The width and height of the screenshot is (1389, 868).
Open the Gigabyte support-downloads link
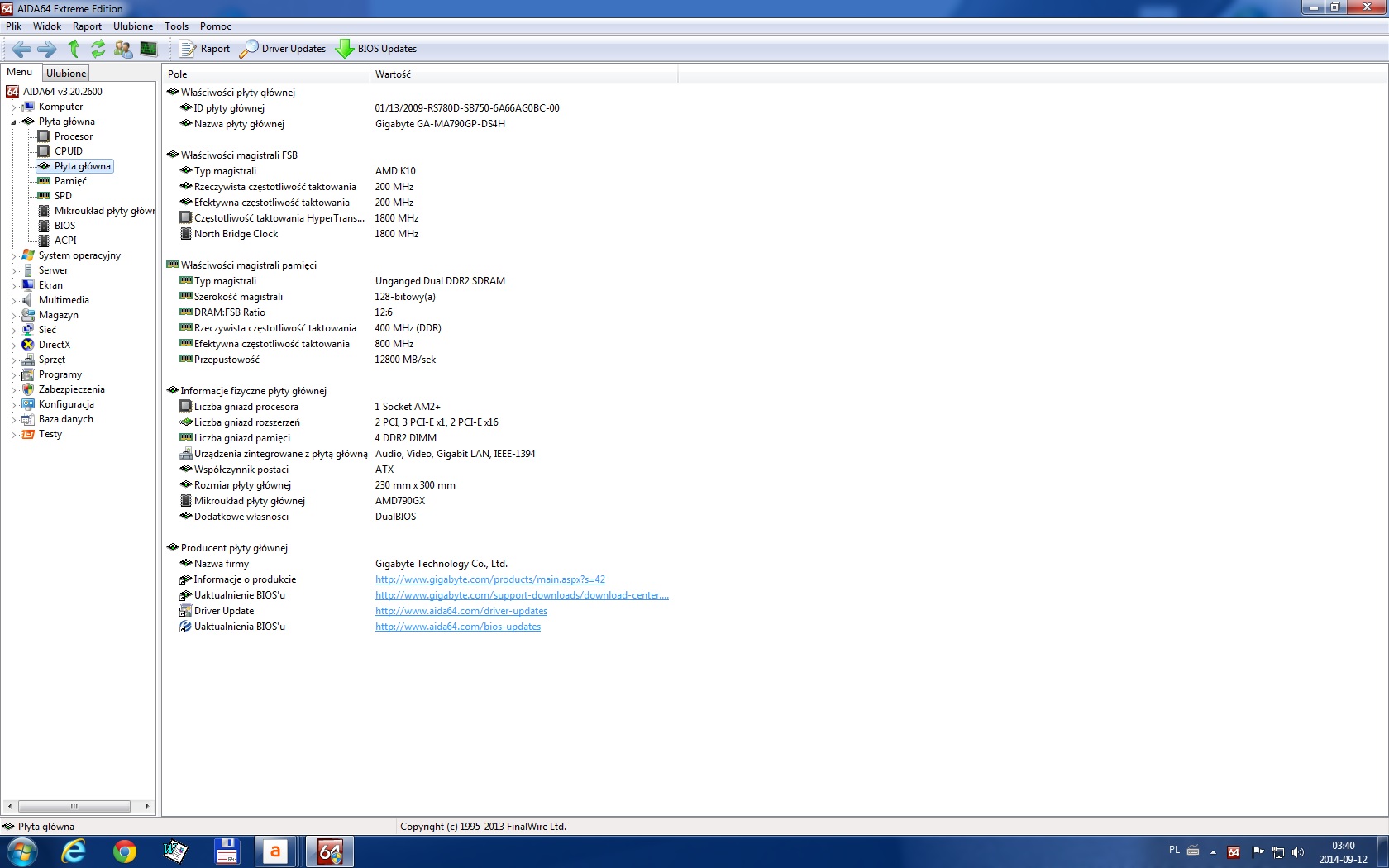522,595
